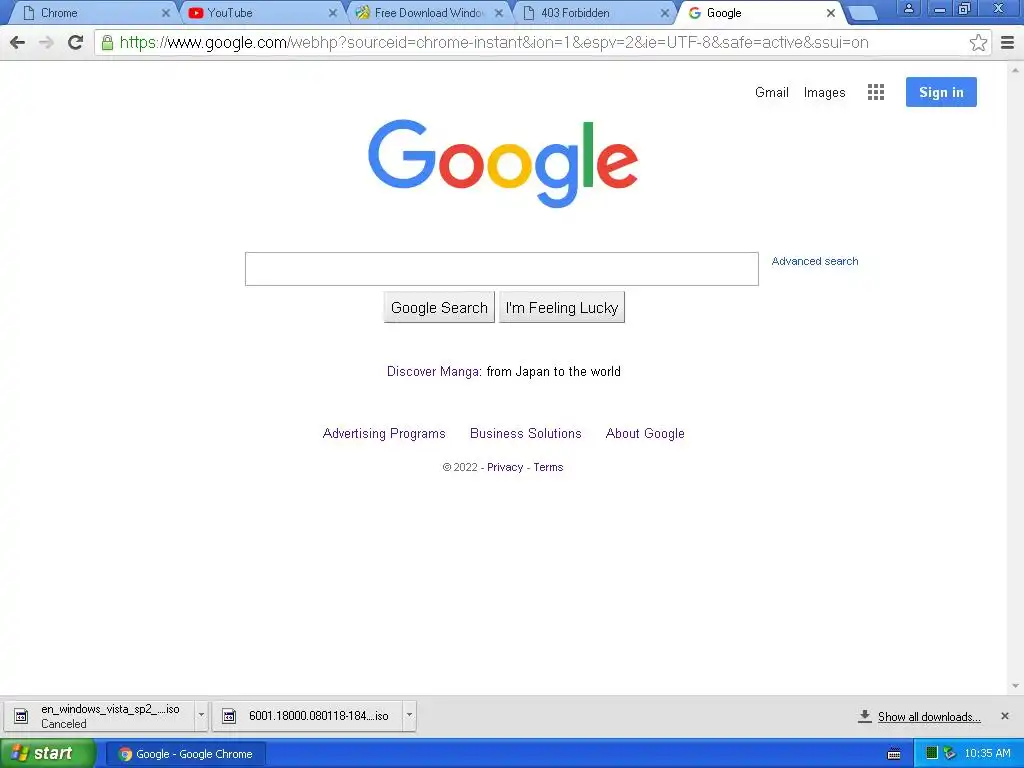Click the Google logo

(503, 163)
